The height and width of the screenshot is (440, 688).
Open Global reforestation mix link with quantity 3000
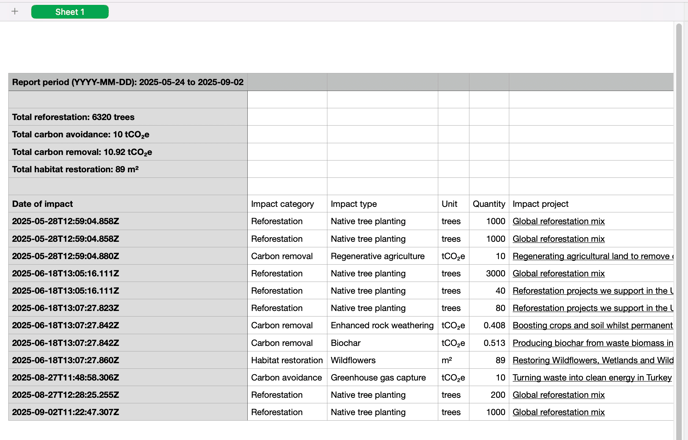tap(559, 274)
